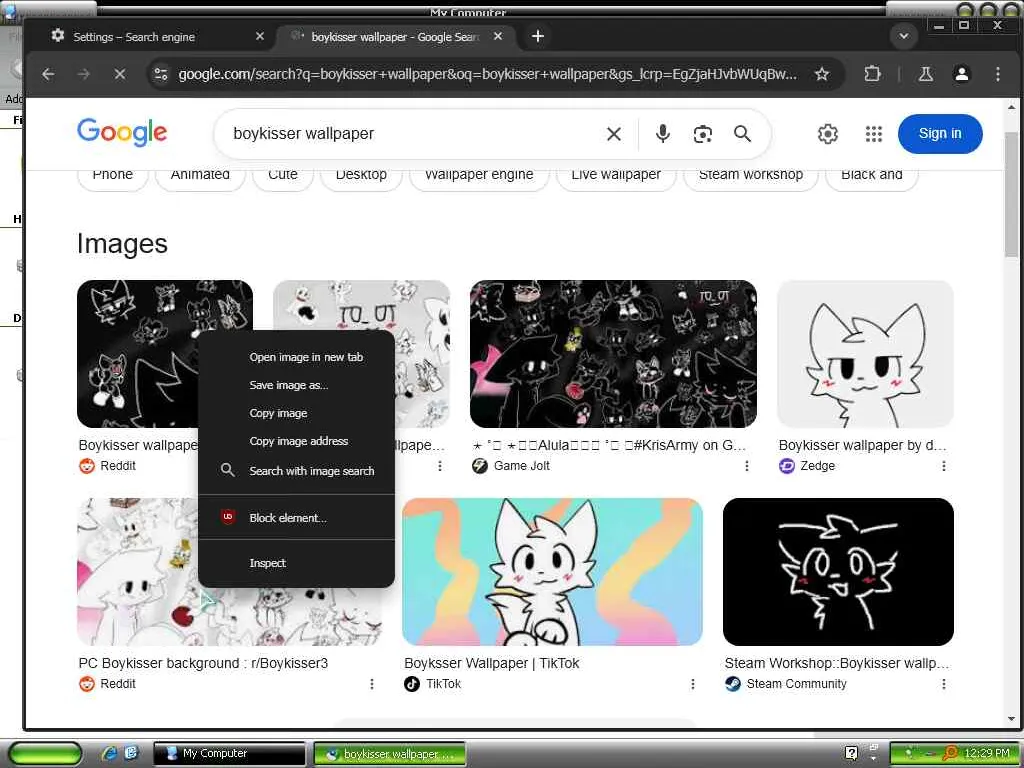
Task: Switch to Settings – Search engine tab
Action: point(158,37)
